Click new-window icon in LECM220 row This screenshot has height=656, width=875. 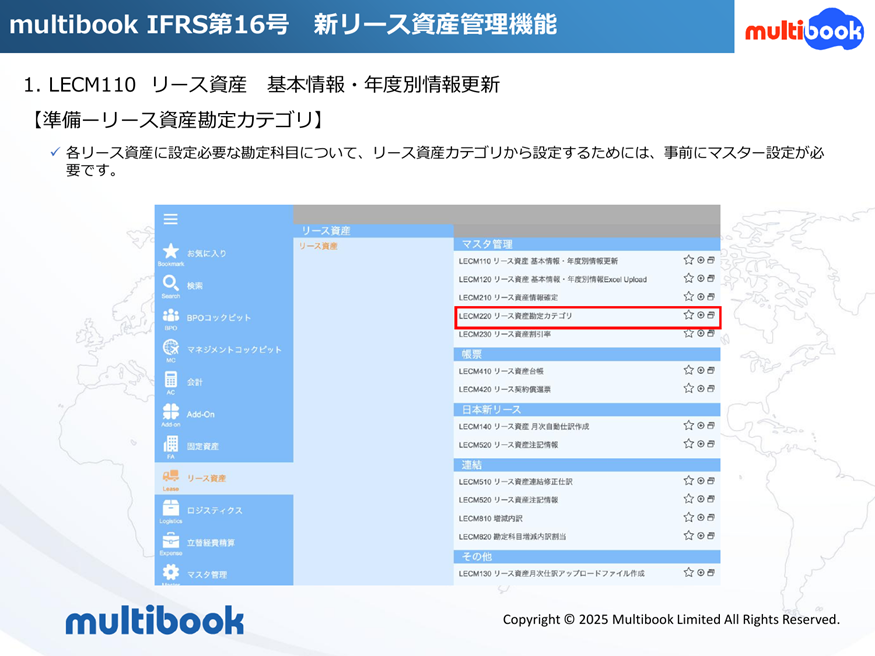[711, 315]
